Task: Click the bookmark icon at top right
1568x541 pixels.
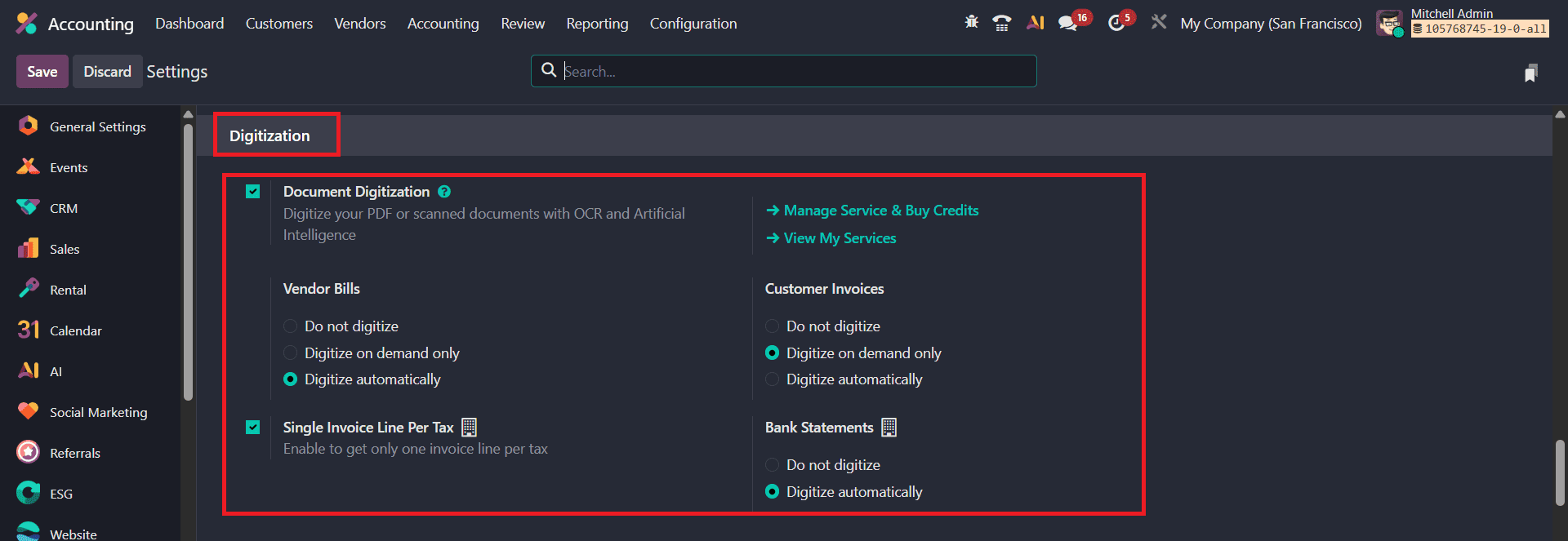Action: (x=1531, y=73)
